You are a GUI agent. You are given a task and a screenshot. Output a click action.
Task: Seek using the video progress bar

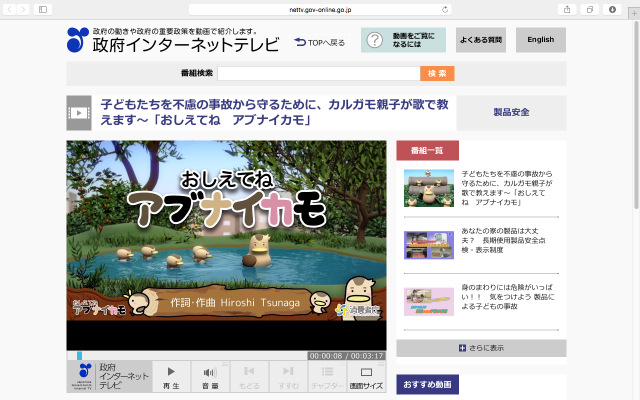(187, 356)
